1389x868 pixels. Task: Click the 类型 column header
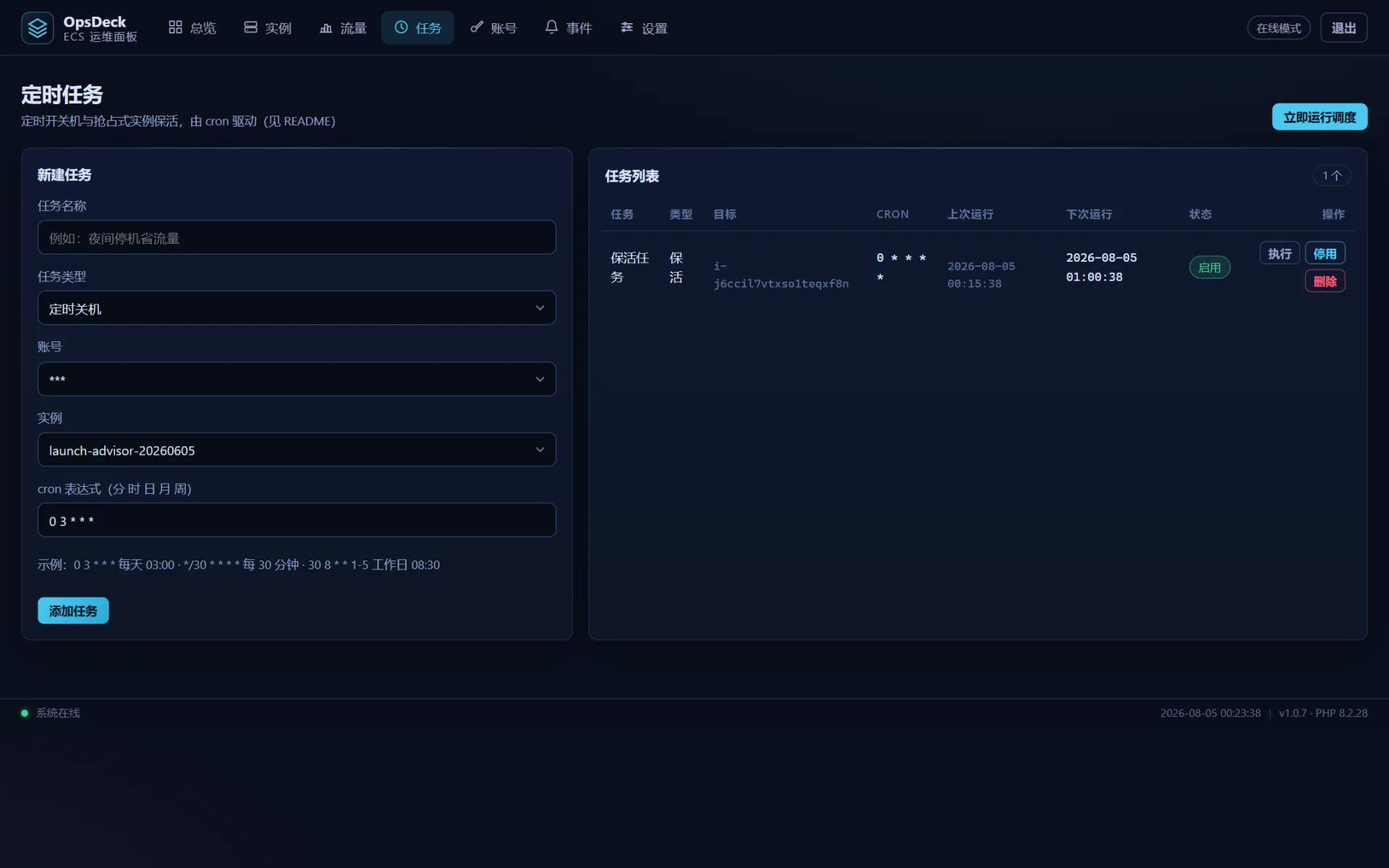tap(681, 214)
